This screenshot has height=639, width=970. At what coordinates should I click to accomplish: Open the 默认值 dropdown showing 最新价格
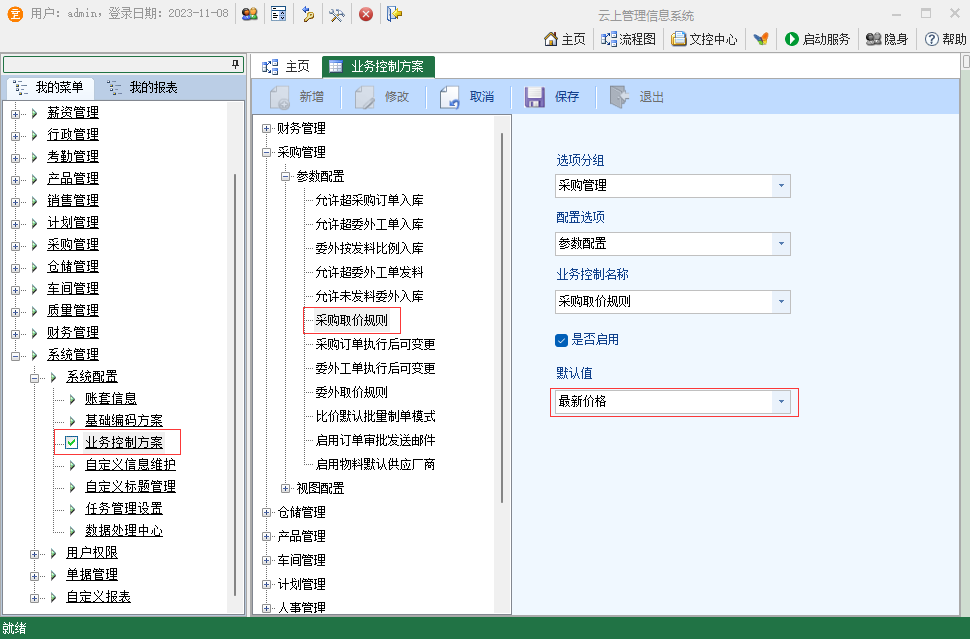[x=781, y=402]
